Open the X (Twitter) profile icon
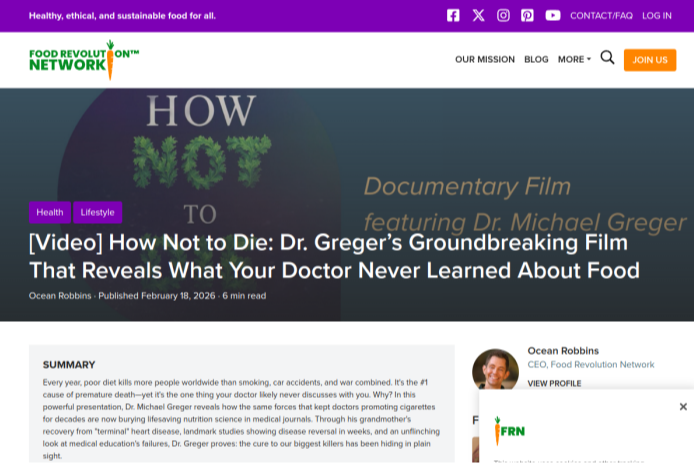694x463 pixels. click(x=478, y=15)
